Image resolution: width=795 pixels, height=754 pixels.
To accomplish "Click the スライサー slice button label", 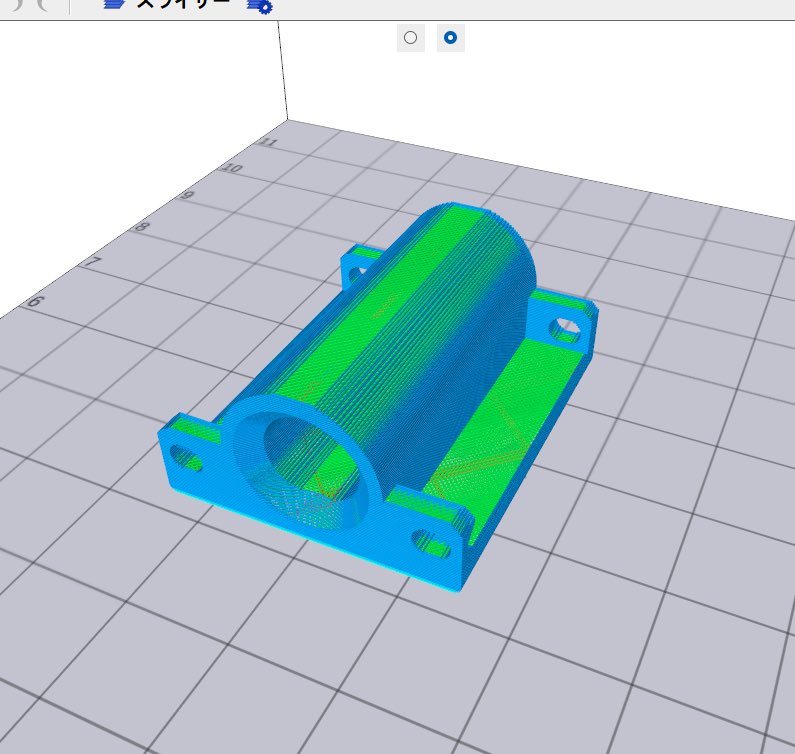I will point(184,4).
